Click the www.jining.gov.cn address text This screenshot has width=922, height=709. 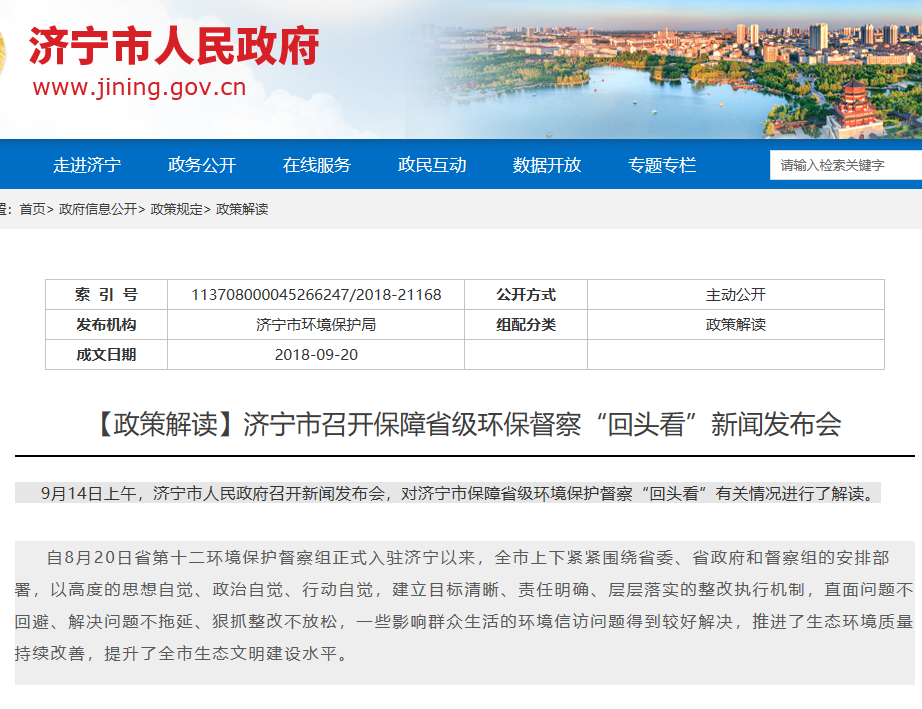point(139,88)
